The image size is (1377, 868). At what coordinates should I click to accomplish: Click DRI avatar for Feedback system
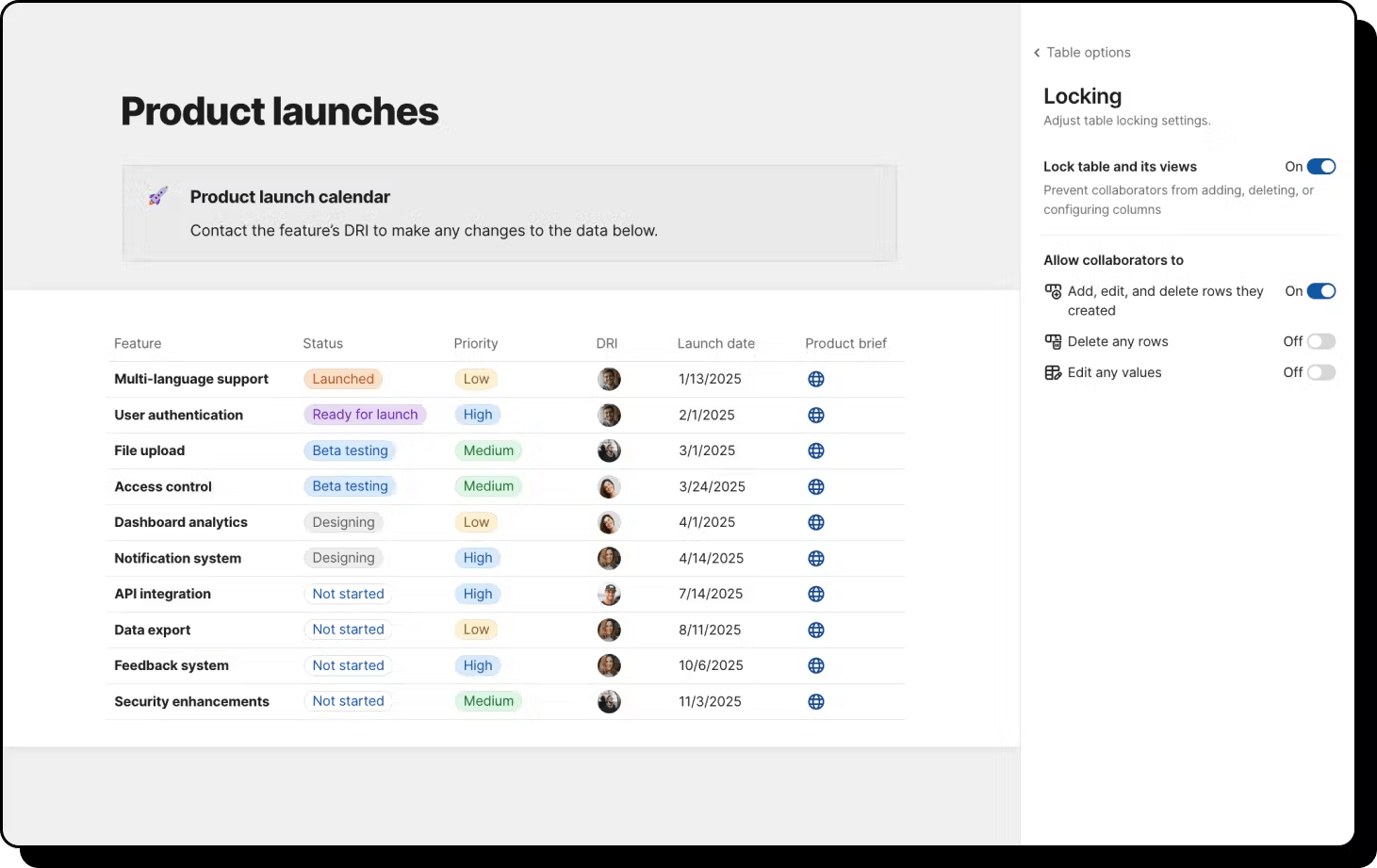pos(609,665)
